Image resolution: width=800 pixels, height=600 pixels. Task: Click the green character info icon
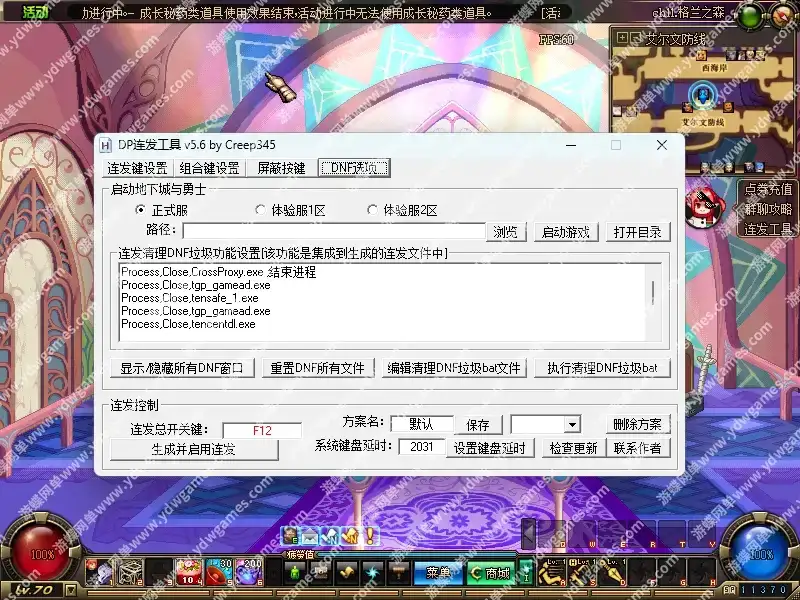point(295,573)
